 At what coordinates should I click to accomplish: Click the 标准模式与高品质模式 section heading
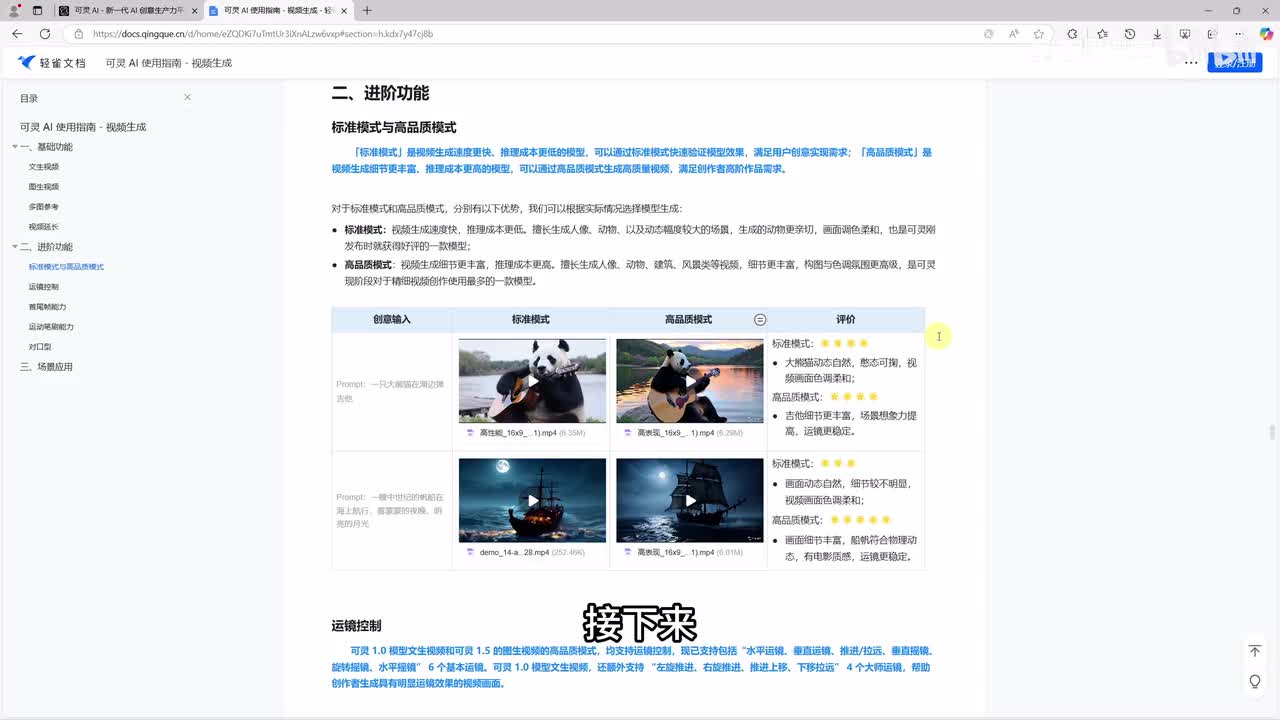[394, 127]
